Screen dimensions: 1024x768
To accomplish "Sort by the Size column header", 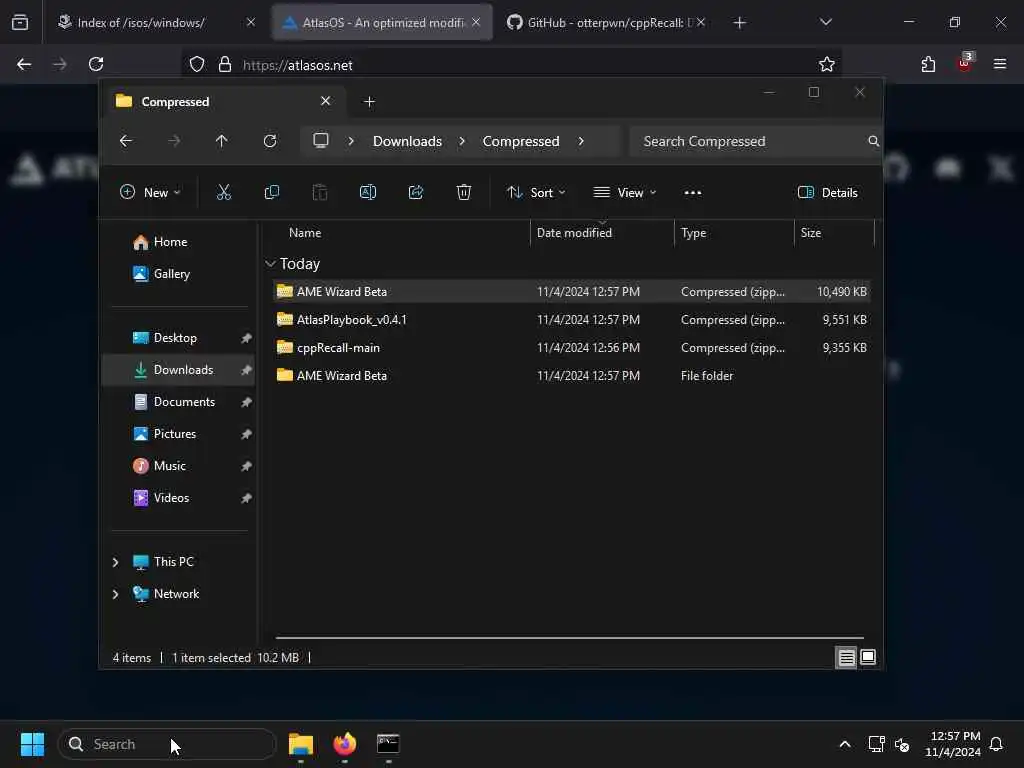I will 810,232.
